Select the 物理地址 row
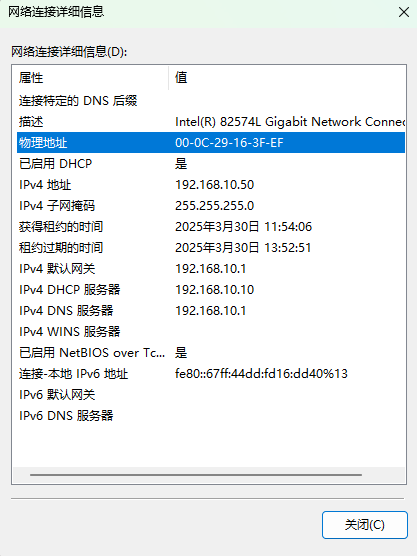 pos(211,143)
